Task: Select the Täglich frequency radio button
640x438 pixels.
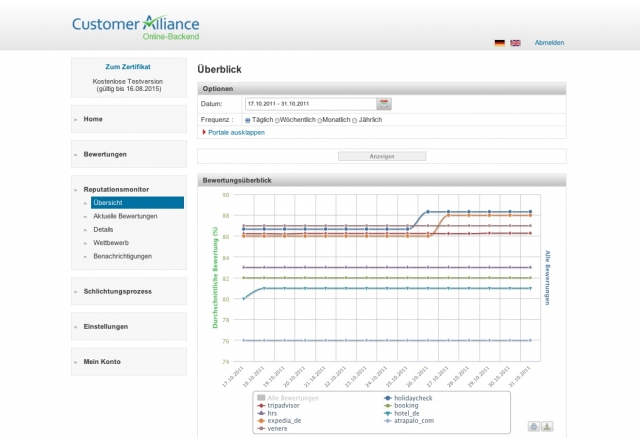Action: pos(248,120)
